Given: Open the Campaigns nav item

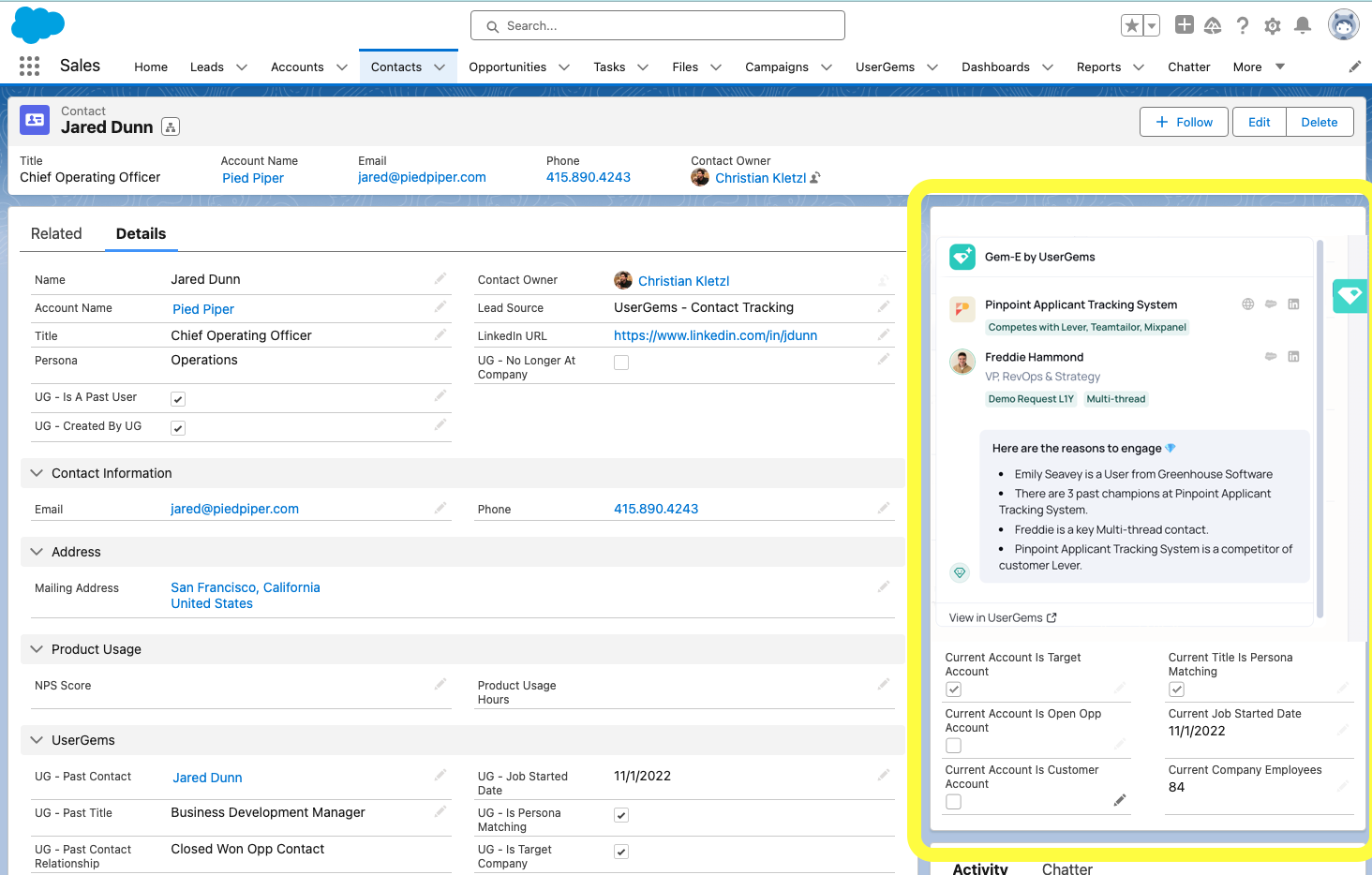Looking at the screenshot, I should point(776,67).
